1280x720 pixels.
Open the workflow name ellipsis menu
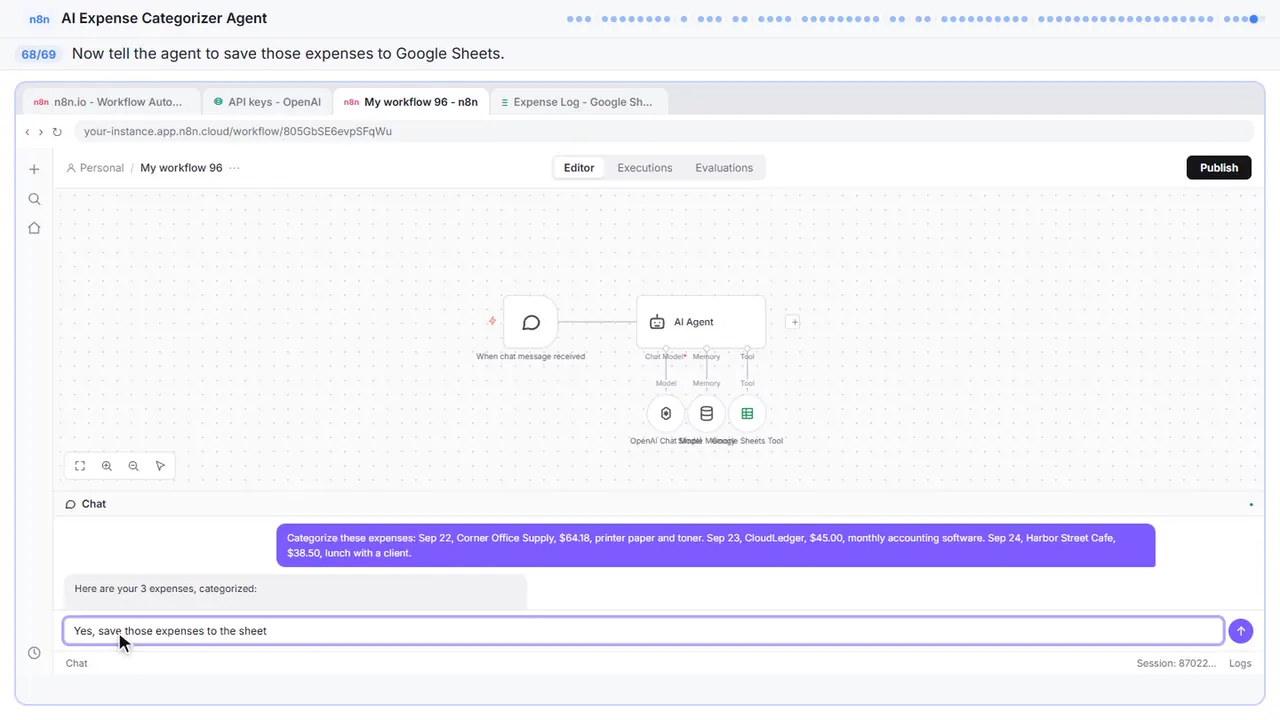[234, 168]
